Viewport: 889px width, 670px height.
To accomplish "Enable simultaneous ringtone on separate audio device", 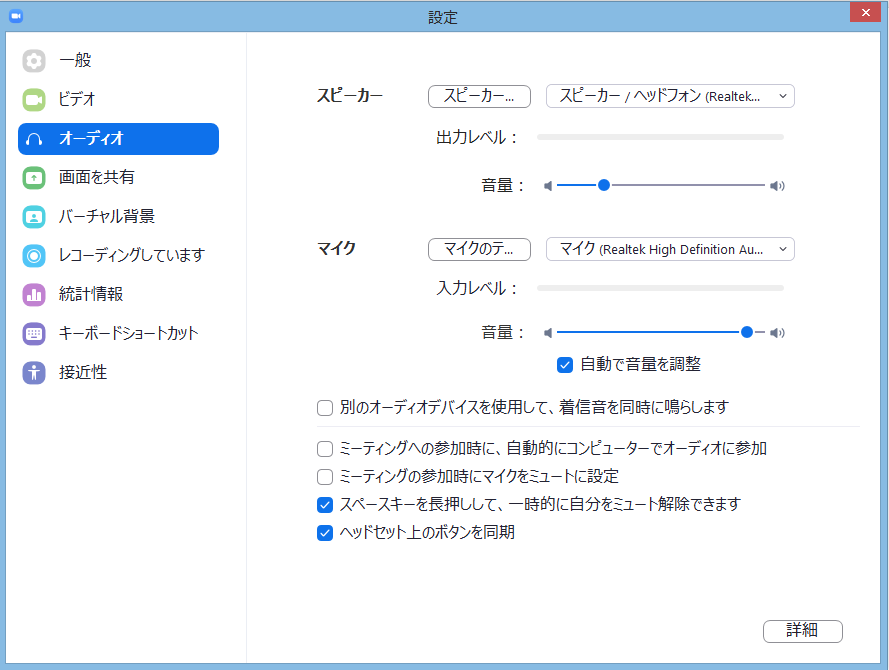I will point(325,408).
